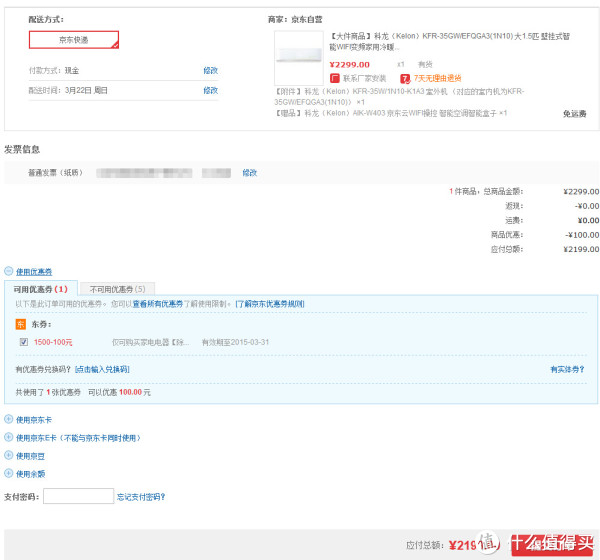Click the ¥2299.00 red product price
Viewport: 600px width, 560px height.
click(x=349, y=65)
